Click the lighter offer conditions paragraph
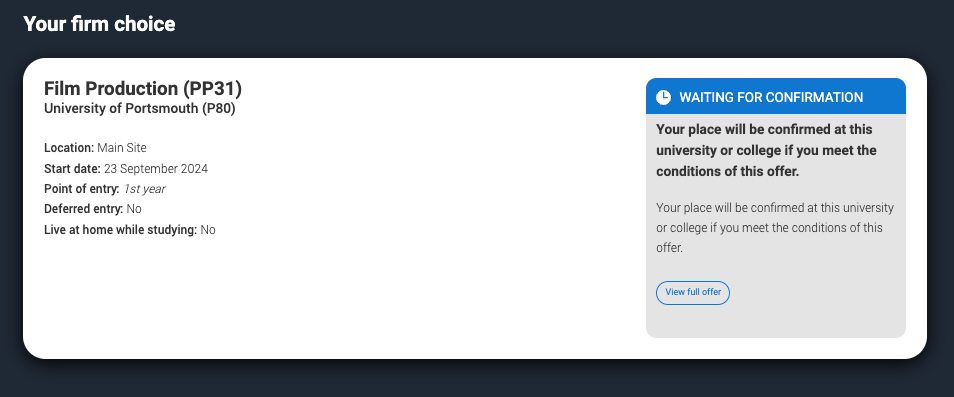 click(775, 228)
